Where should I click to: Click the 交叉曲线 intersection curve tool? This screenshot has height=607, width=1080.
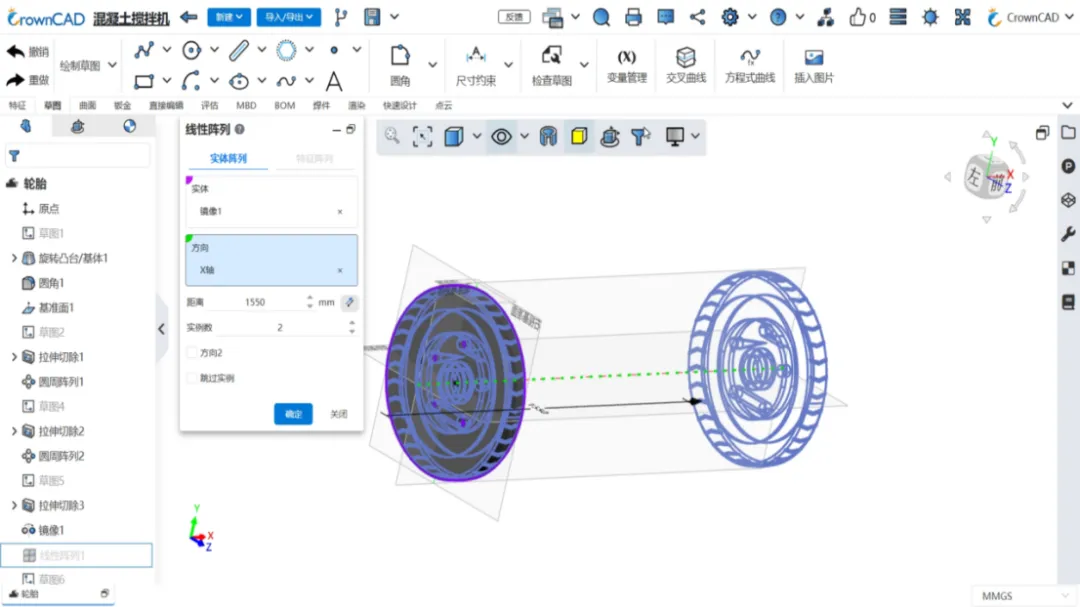click(686, 65)
